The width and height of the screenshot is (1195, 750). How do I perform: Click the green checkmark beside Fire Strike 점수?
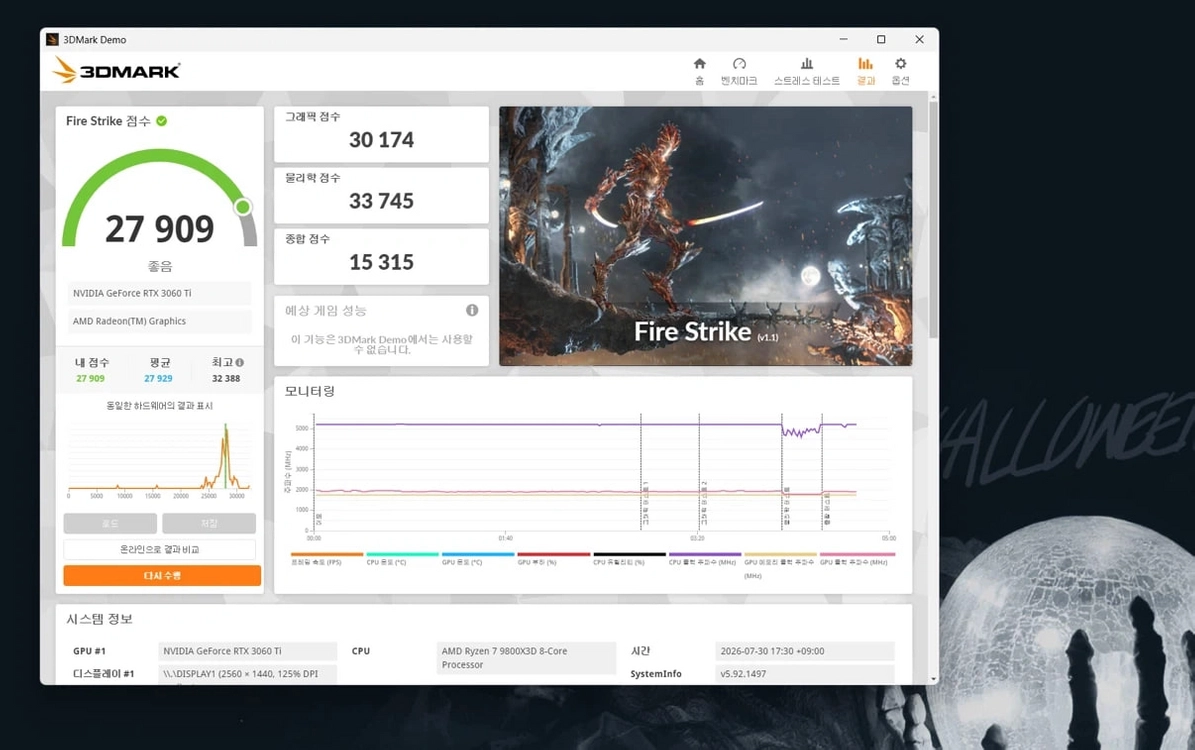[162, 120]
